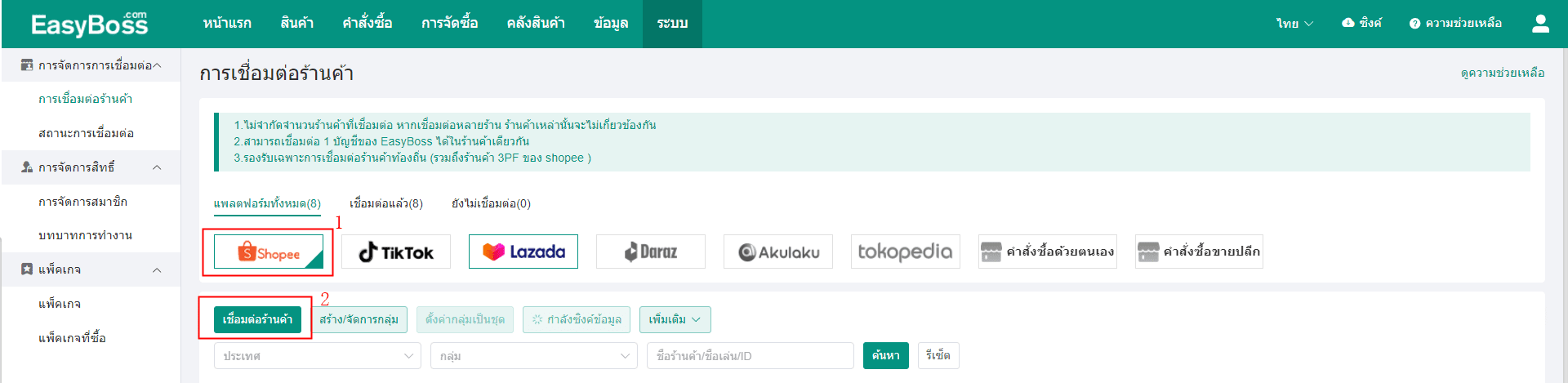1568x383 pixels.
Task: Expand the ประเทศ country dropdown
Action: pos(318,356)
